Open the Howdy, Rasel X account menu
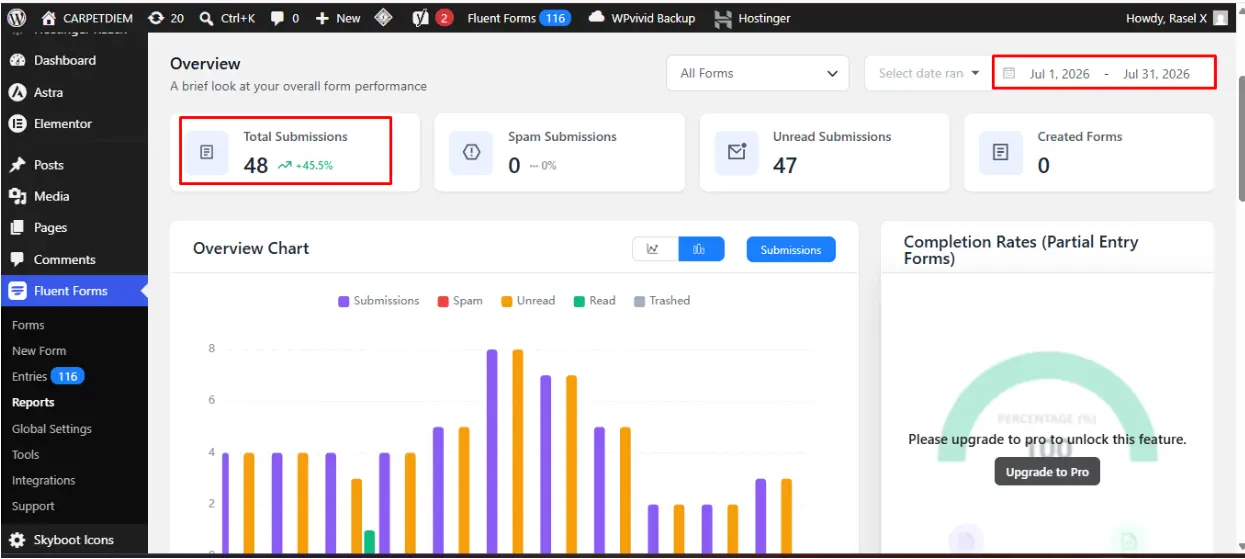This screenshot has width=1245, height=559. pos(1176,18)
